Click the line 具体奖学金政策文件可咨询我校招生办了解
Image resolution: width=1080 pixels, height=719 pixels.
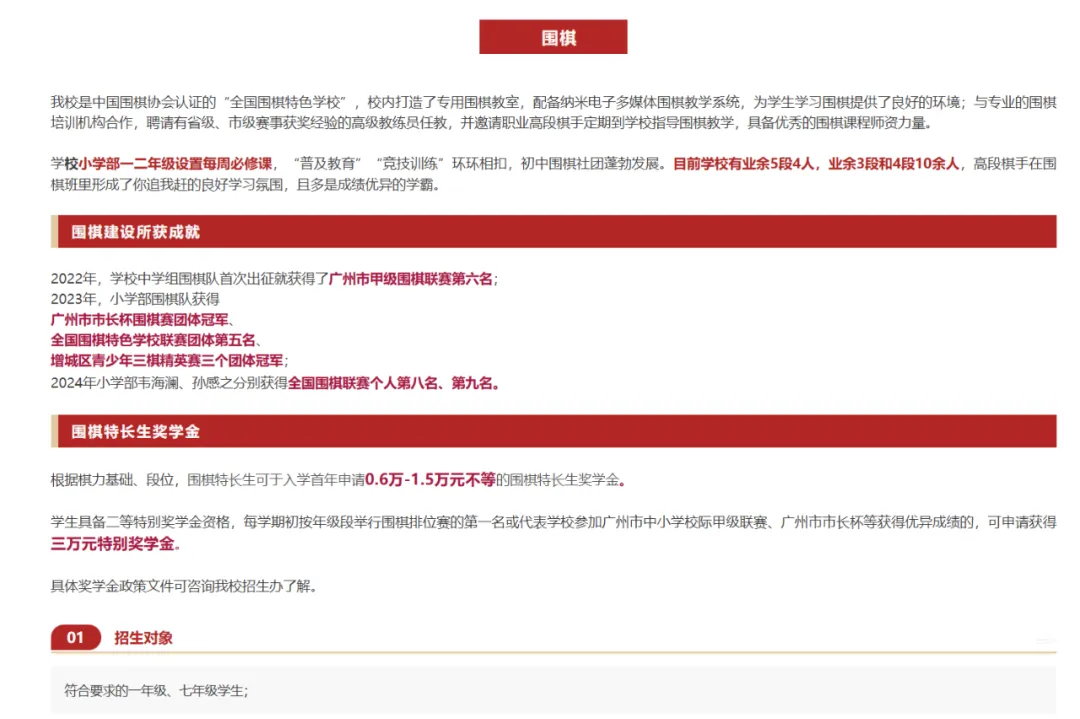(x=183, y=586)
